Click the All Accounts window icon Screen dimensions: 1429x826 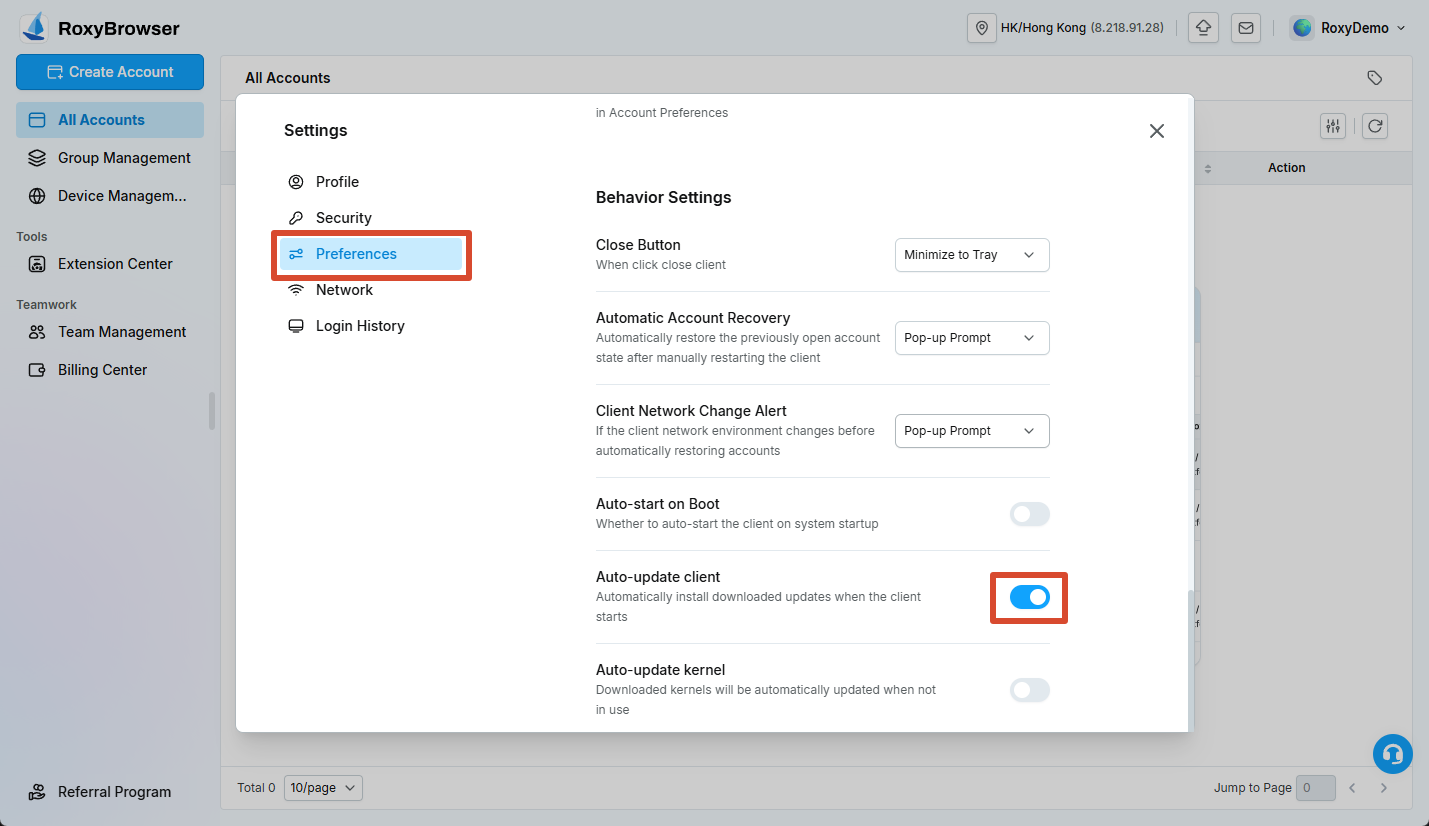37,120
